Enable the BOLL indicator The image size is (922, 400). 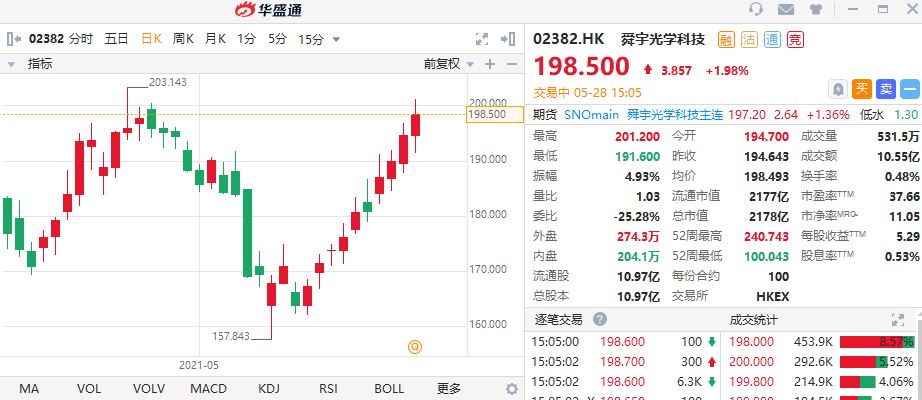click(389, 389)
